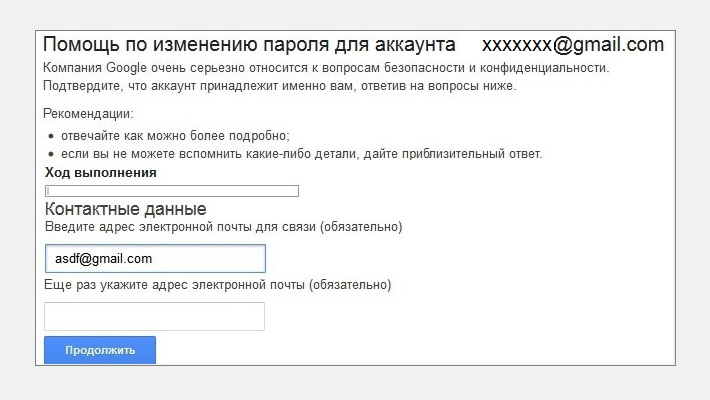Click the xxxxxxx@gmail.com account address
710x400 pixels.
pyautogui.click(x=573, y=45)
